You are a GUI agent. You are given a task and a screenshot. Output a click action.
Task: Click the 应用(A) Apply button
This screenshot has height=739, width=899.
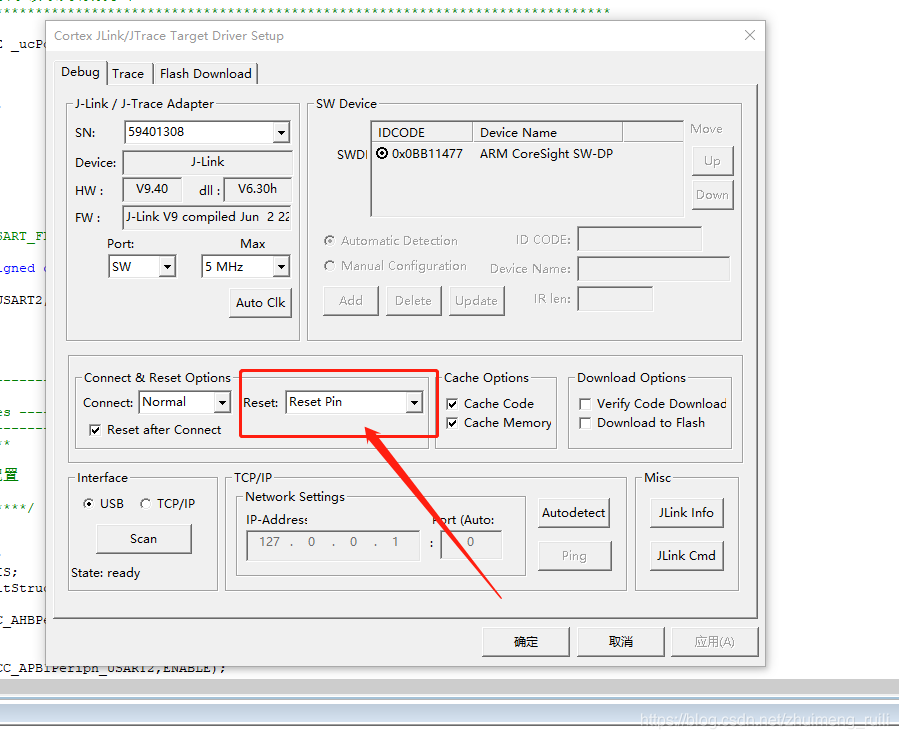[714, 642]
